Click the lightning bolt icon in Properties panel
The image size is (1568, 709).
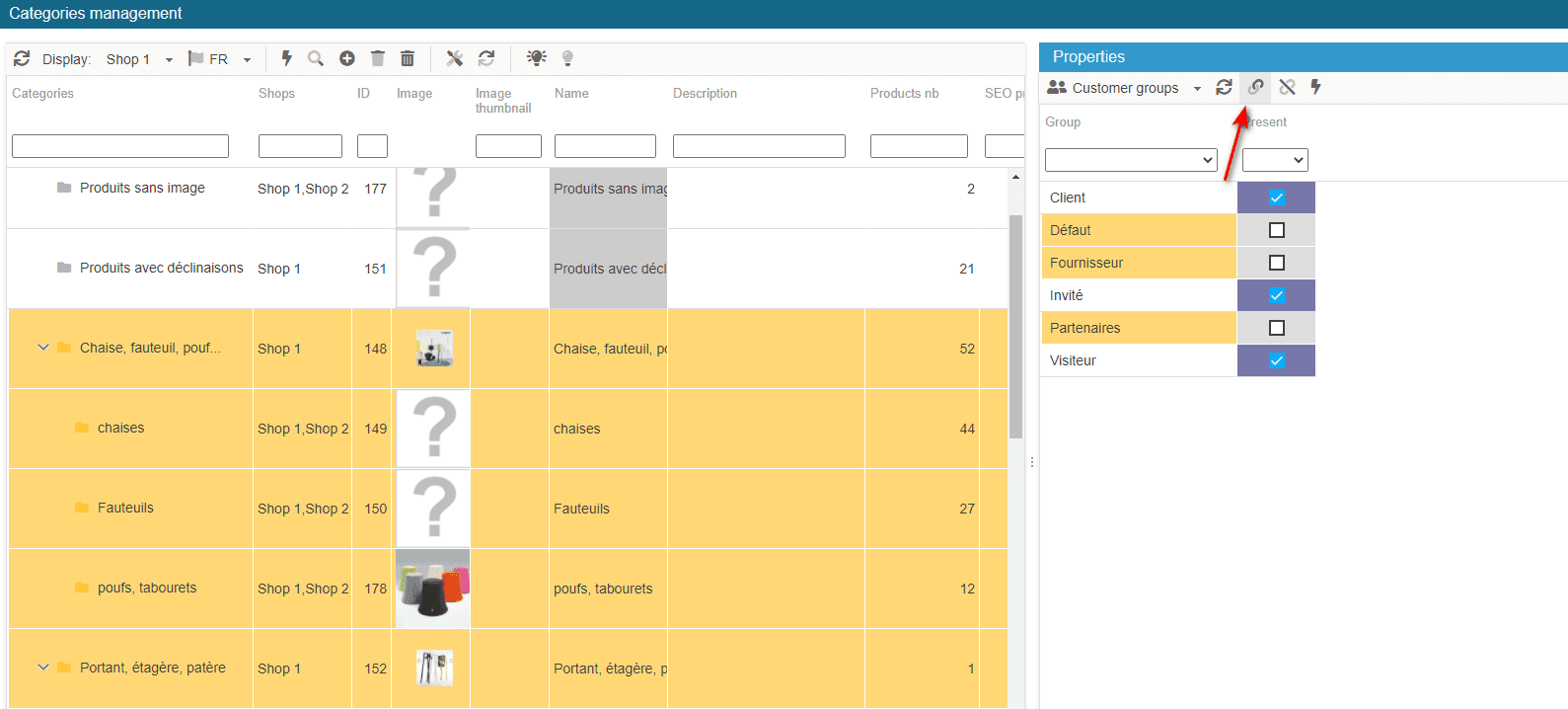pyautogui.click(x=1316, y=88)
